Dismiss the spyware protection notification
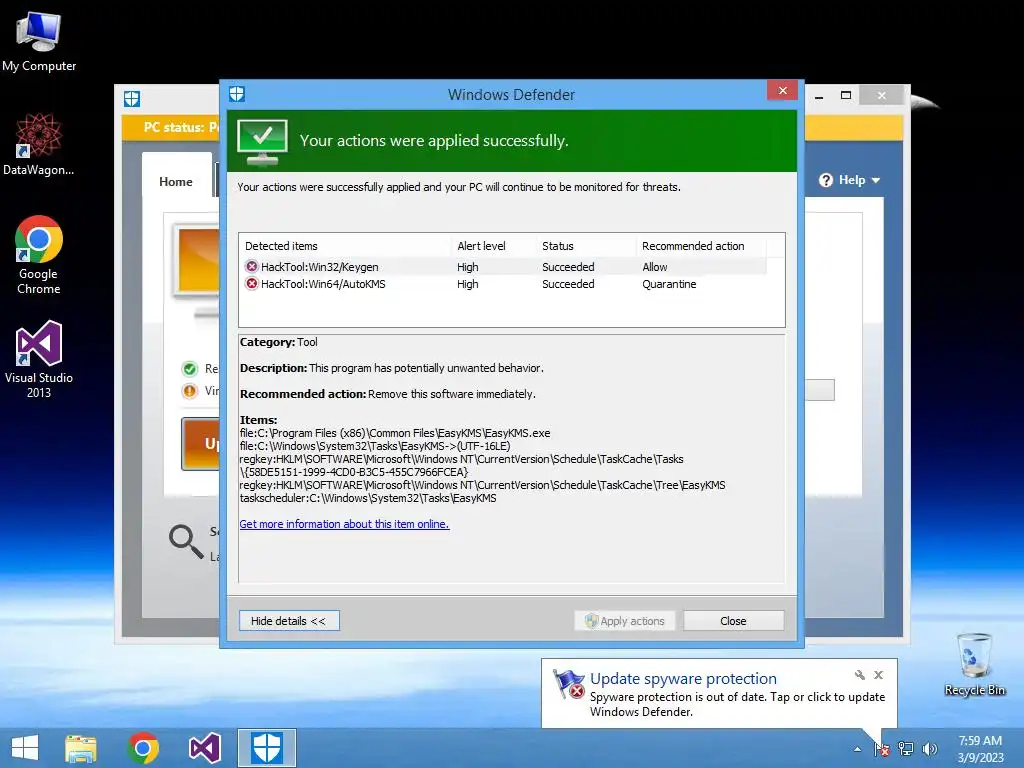Image resolution: width=1024 pixels, height=768 pixels. click(878, 675)
